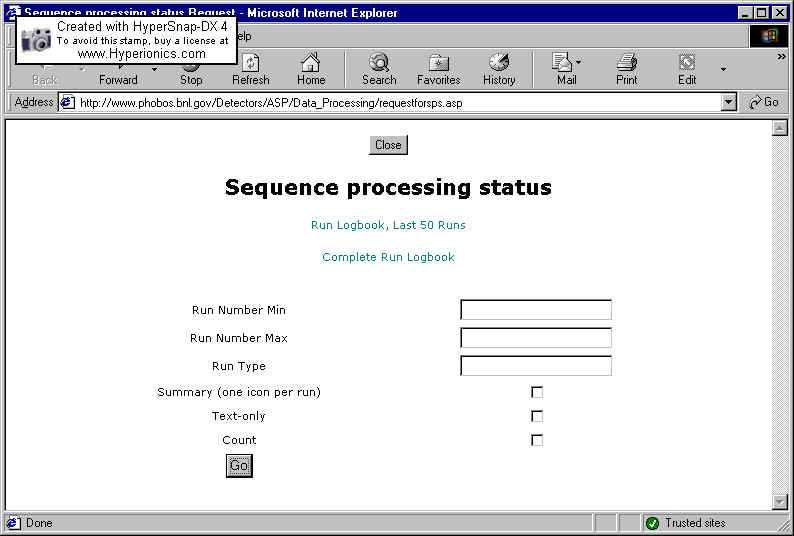The width and height of the screenshot is (794, 536).
Task: Submit the form with the Go button
Action: [x=239, y=466]
